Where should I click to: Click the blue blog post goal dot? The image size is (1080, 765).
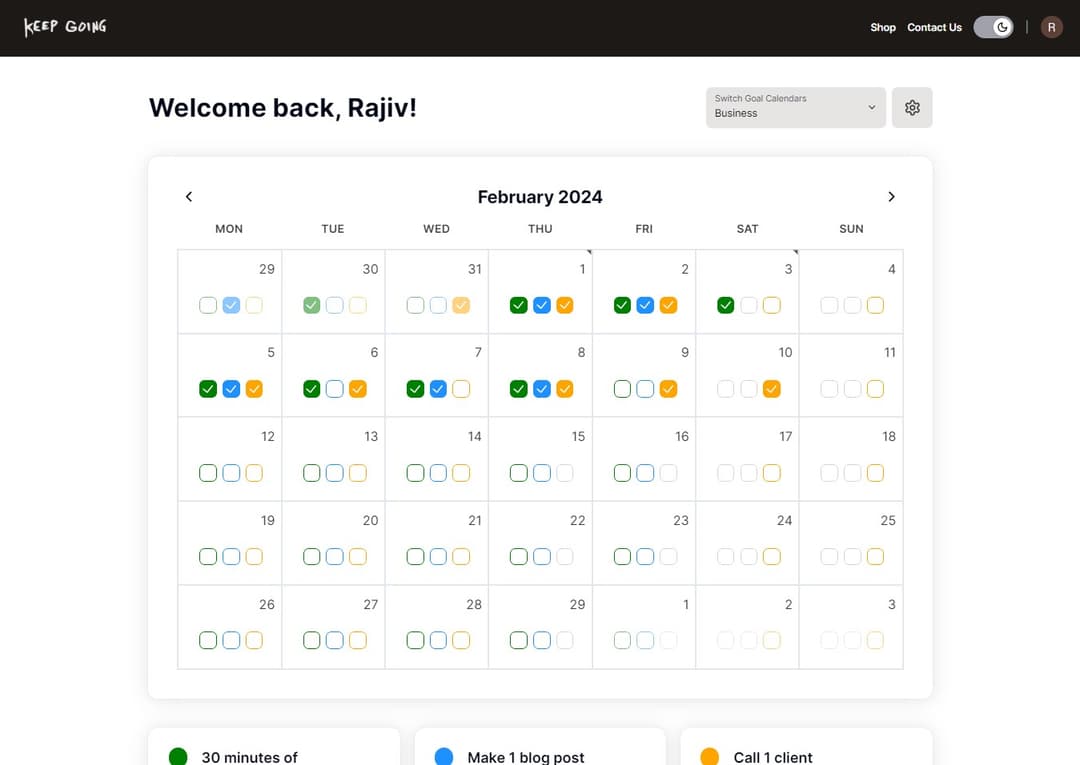click(x=444, y=756)
